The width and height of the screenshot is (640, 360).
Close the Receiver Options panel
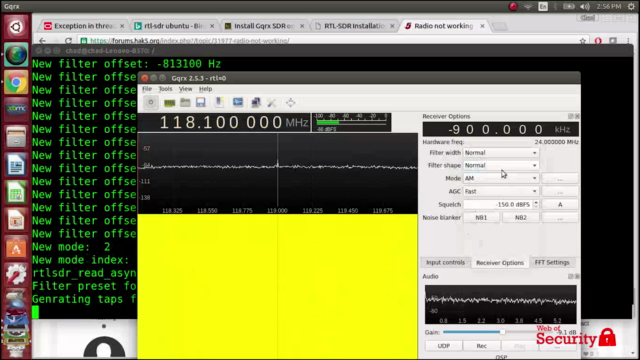click(577, 116)
